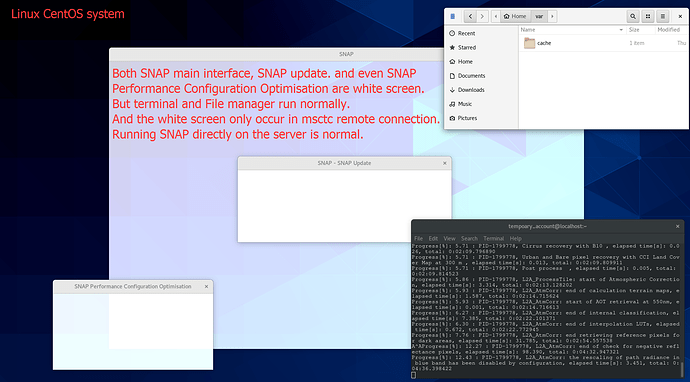Close the file manager window
Viewport: 690px width, 382px height.
pos(680,17)
